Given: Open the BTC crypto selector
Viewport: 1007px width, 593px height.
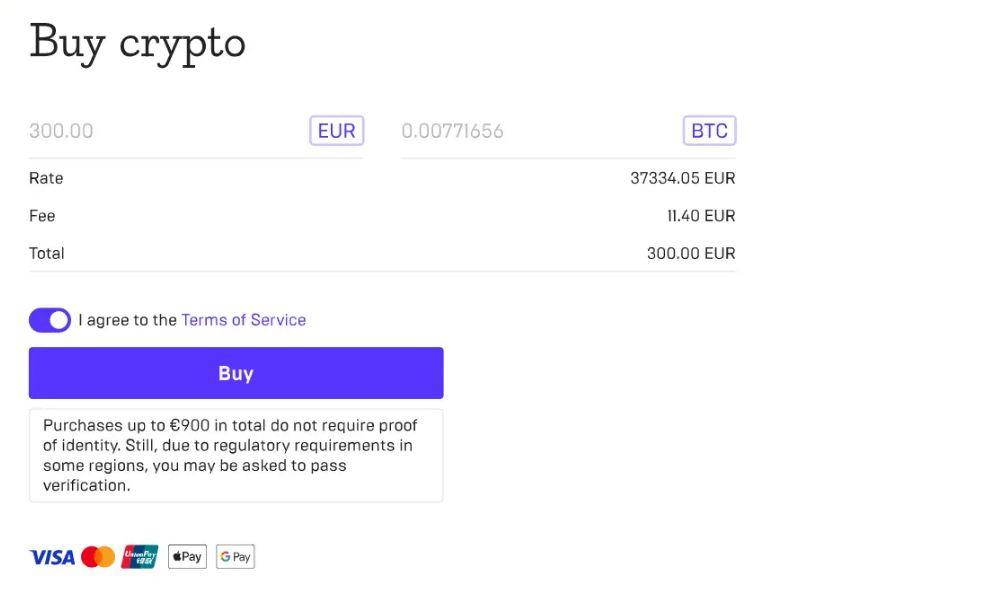Looking at the screenshot, I should [x=709, y=131].
